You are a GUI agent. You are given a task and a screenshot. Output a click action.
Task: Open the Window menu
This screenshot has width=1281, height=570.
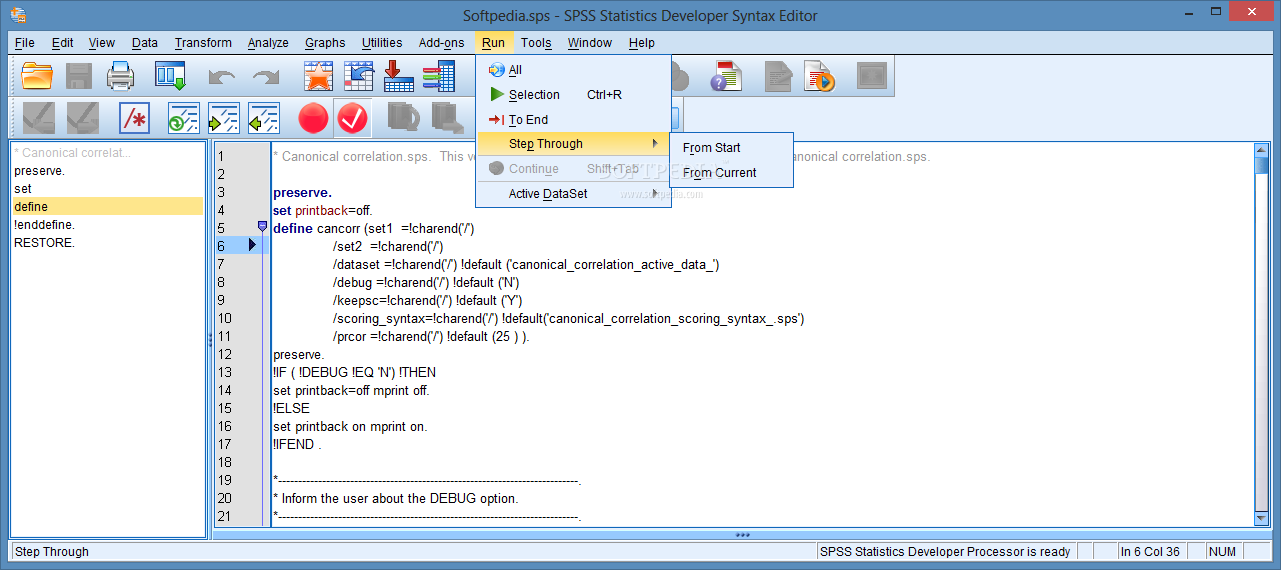(x=590, y=43)
